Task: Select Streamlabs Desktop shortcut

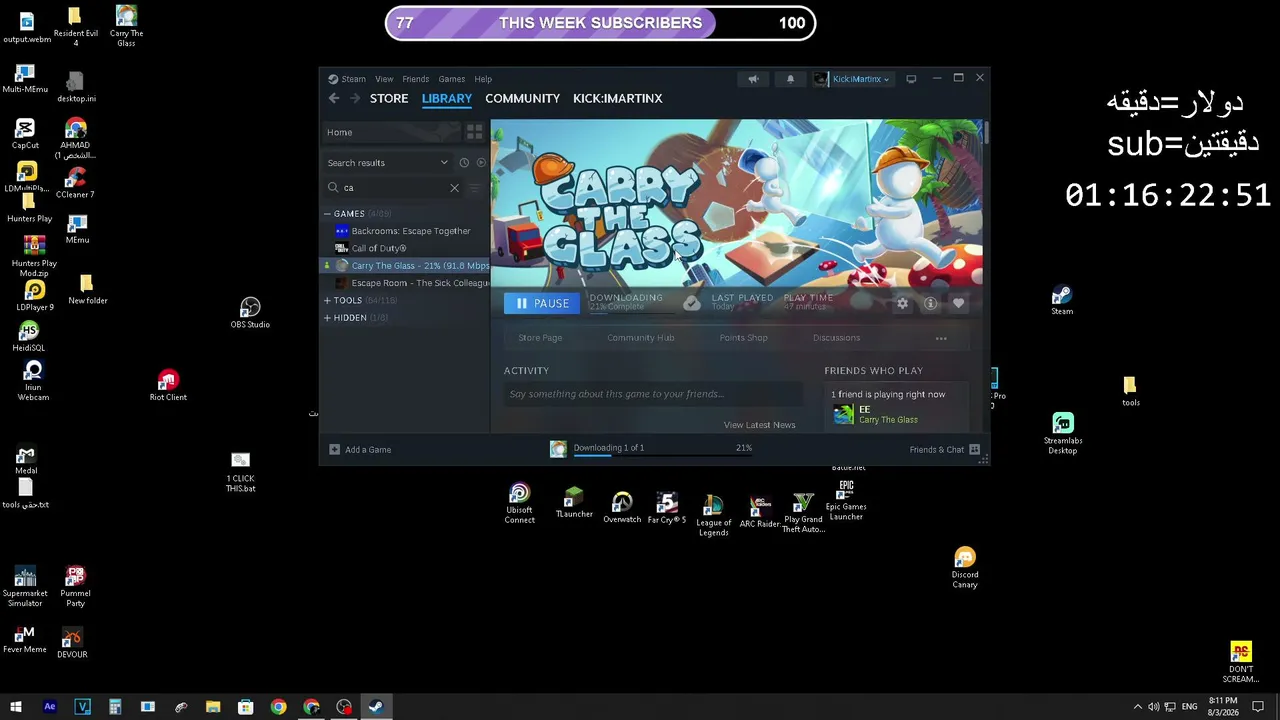Action: click(x=1062, y=434)
